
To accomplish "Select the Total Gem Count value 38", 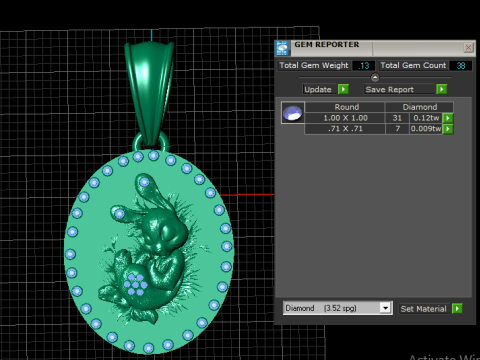I will [461, 66].
